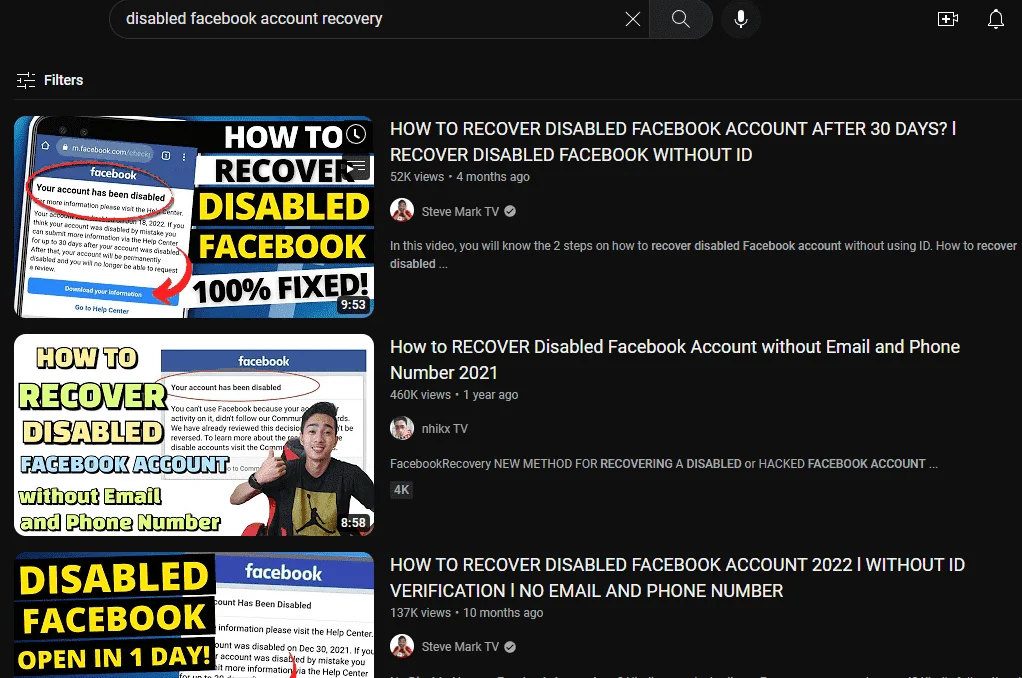Open the Filters options
Screen dimensions: 1022x678
[x=50, y=80]
